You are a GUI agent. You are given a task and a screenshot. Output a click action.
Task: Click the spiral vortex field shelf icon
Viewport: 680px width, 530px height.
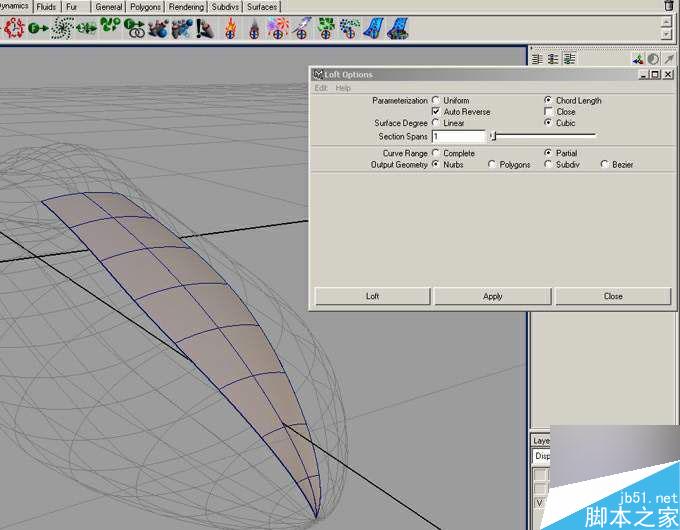pos(62,27)
